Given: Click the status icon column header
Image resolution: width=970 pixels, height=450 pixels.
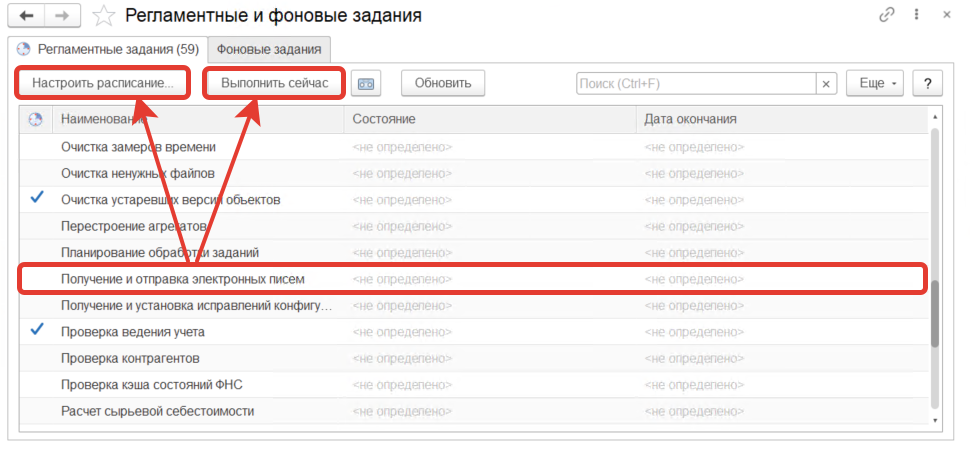Looking at the screenshot, I should point(36,119).
